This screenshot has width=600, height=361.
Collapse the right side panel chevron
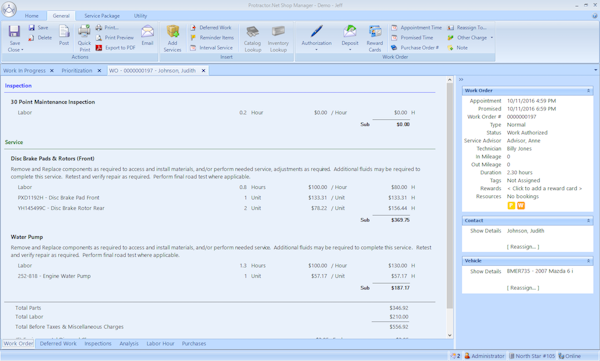(x=461, y=80)
